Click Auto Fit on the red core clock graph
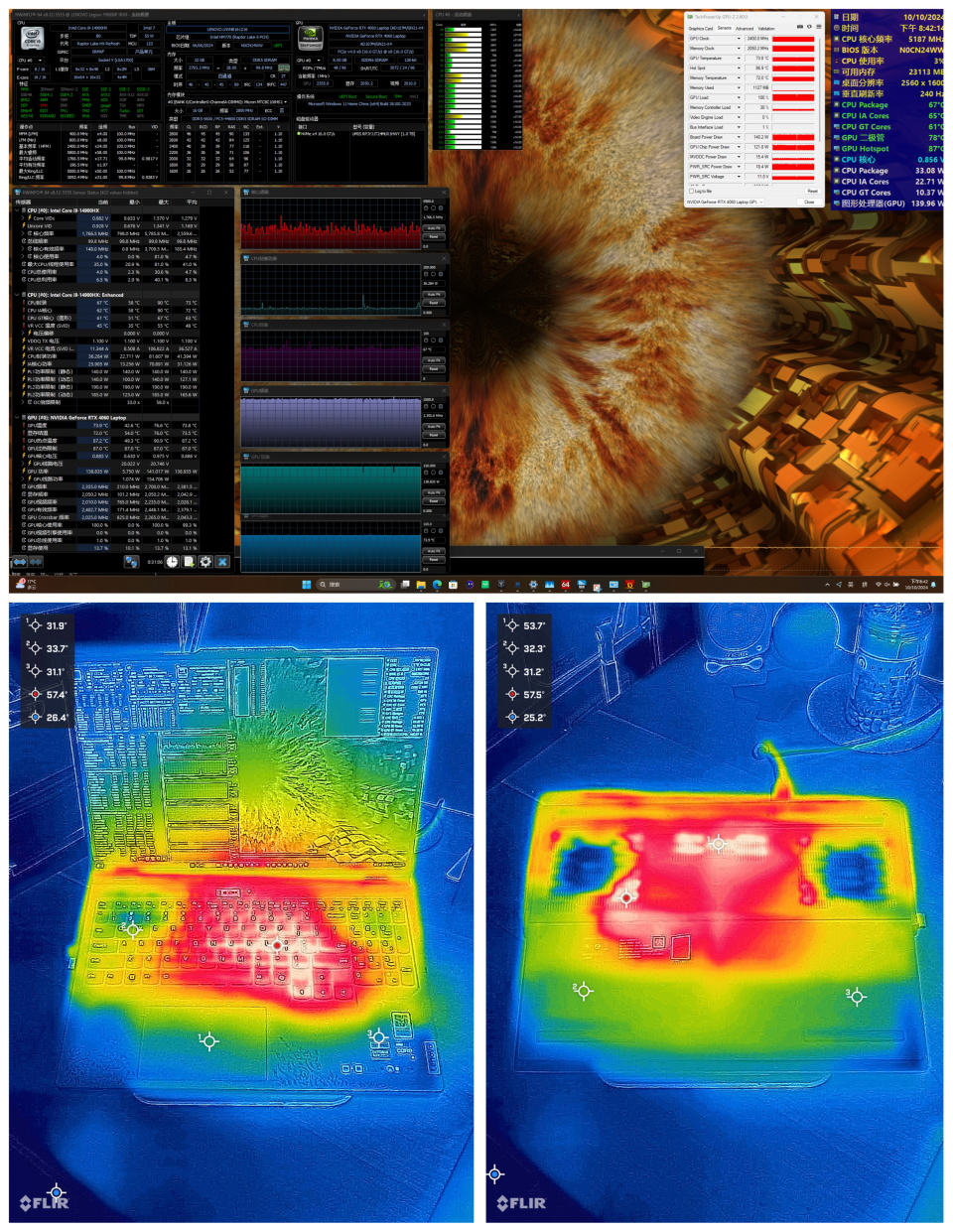Image resolution: width=953 pixels, height=1232 pixels. 434,228
